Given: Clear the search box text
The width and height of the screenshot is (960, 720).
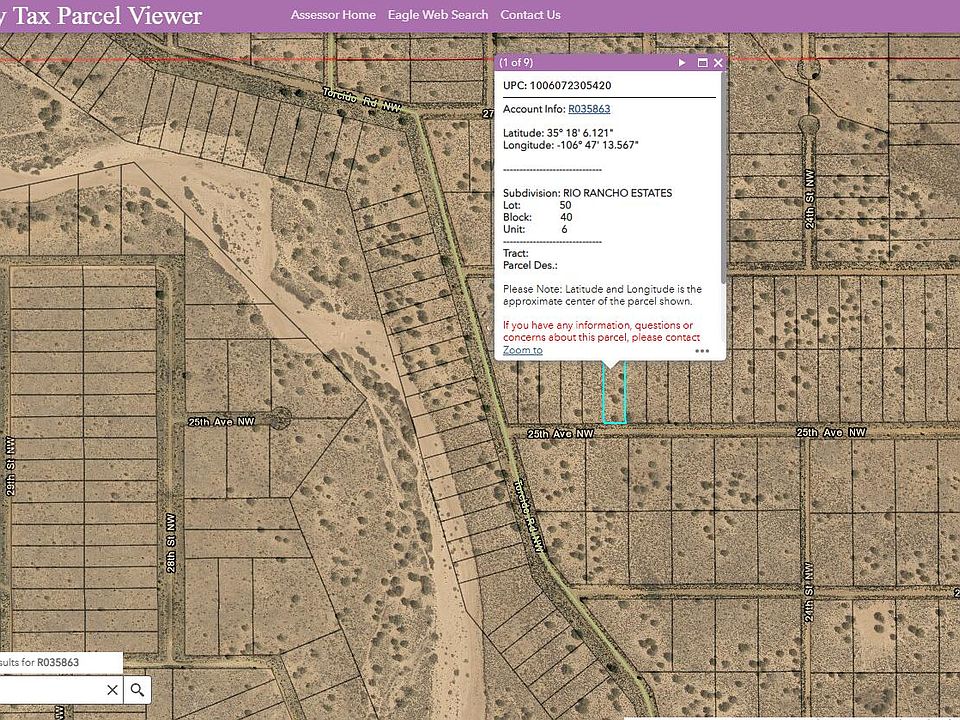Looking at the screenshot, I should click(x=112, y=690).
